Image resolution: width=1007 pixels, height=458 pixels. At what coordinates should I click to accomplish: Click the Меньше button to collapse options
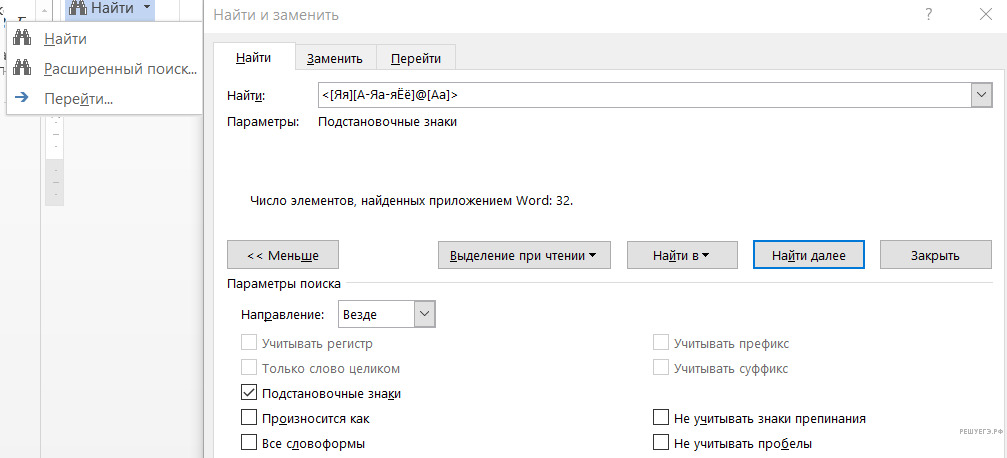pos(283,255)
